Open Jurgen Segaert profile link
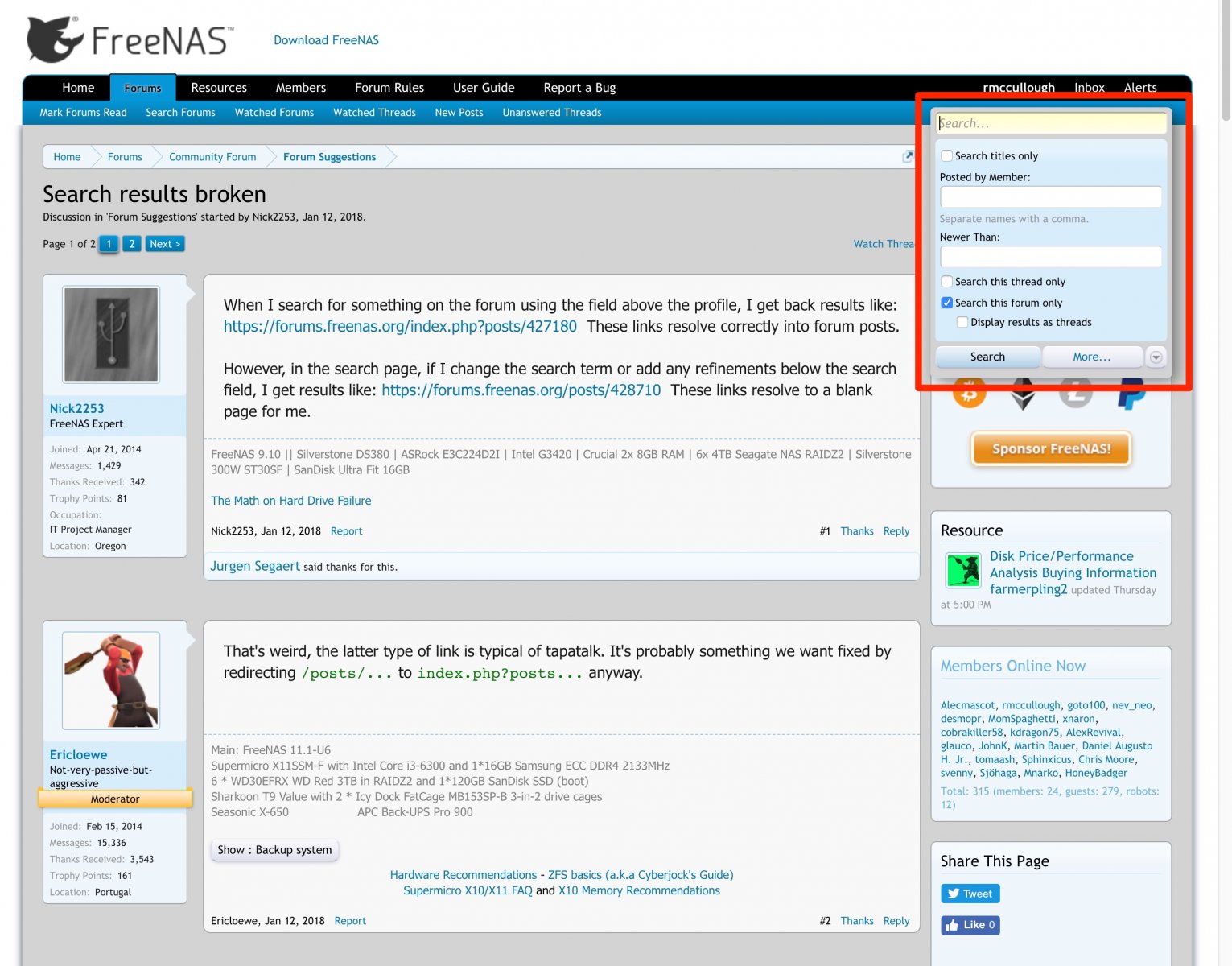This screenshot has height=966, width=1232. pos(255,566)
